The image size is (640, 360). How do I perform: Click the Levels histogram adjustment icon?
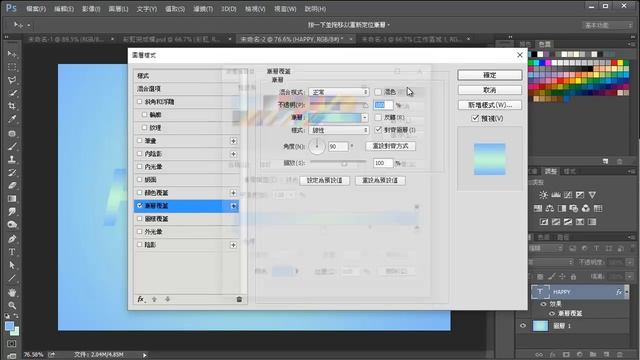556,195
